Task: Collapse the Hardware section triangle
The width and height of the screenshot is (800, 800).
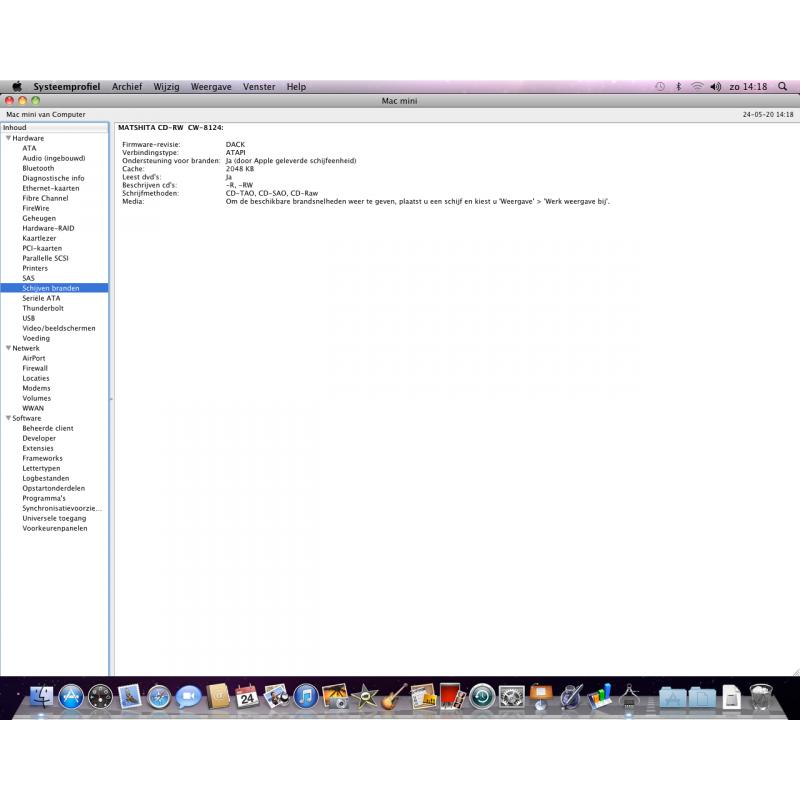Action: (8, 138)
